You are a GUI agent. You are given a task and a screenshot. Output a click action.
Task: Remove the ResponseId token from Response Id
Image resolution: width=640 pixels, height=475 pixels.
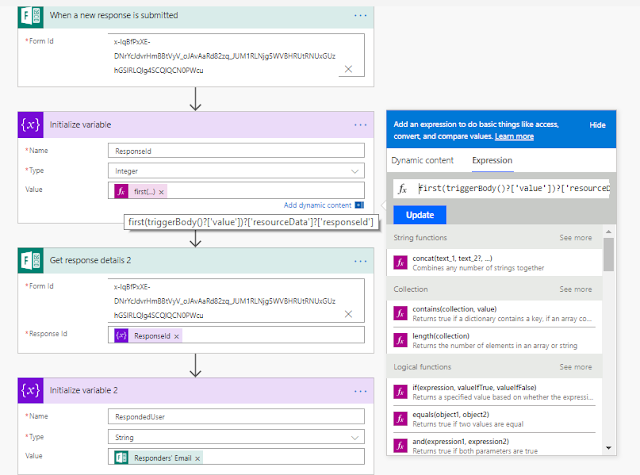[176, 337]
